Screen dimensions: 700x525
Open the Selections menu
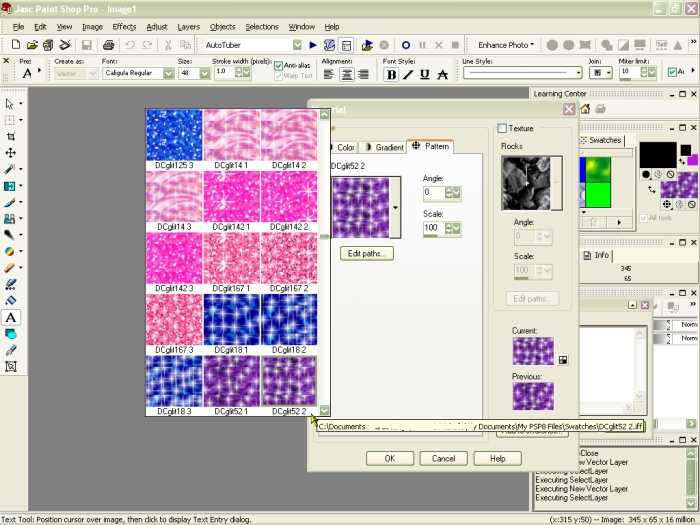tap(262, 27)
